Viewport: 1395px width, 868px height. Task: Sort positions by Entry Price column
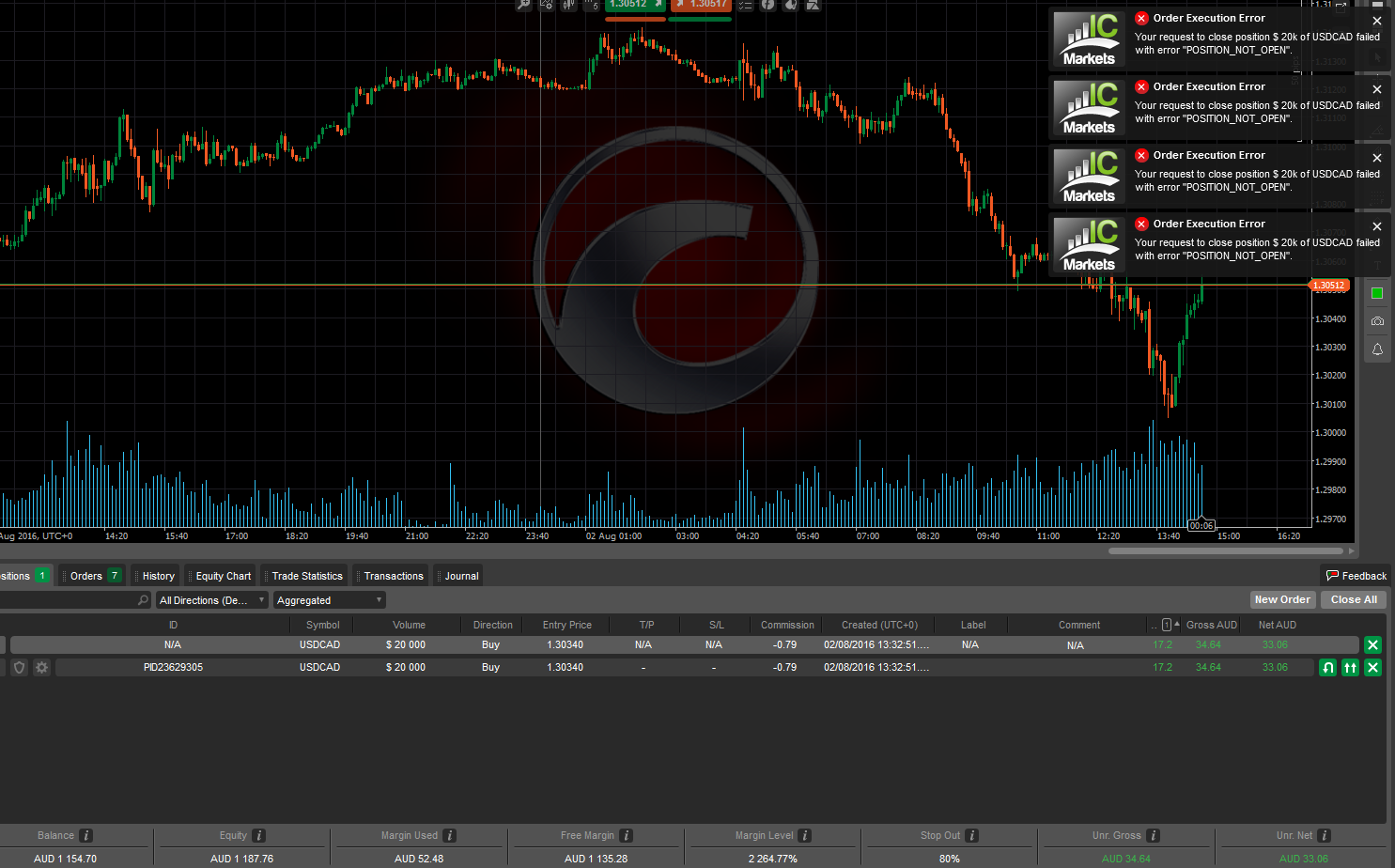click(x=566, y=625)
